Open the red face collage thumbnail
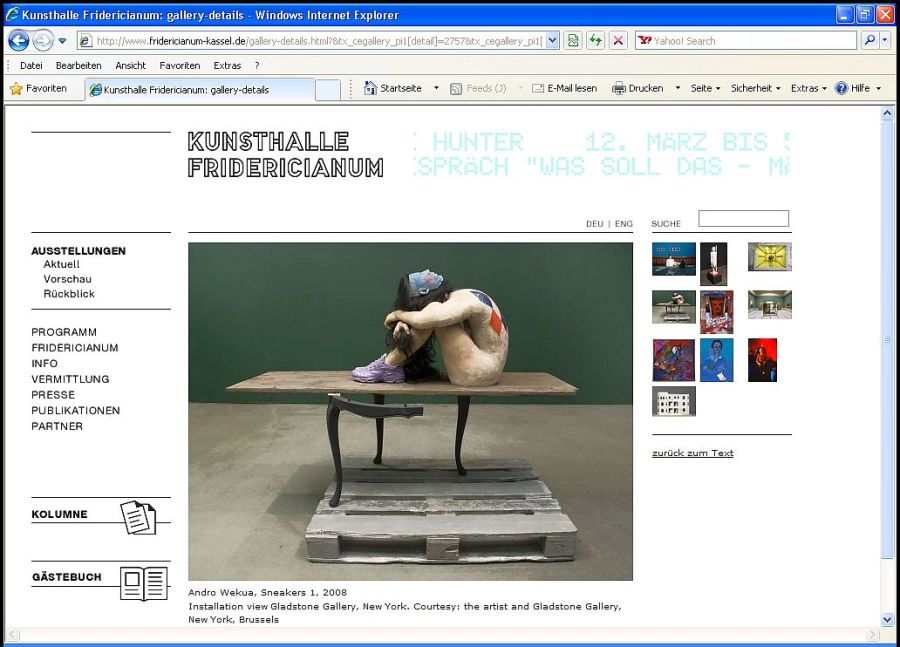The width and height of the screenshot is (900, 647). coord(716,312)
